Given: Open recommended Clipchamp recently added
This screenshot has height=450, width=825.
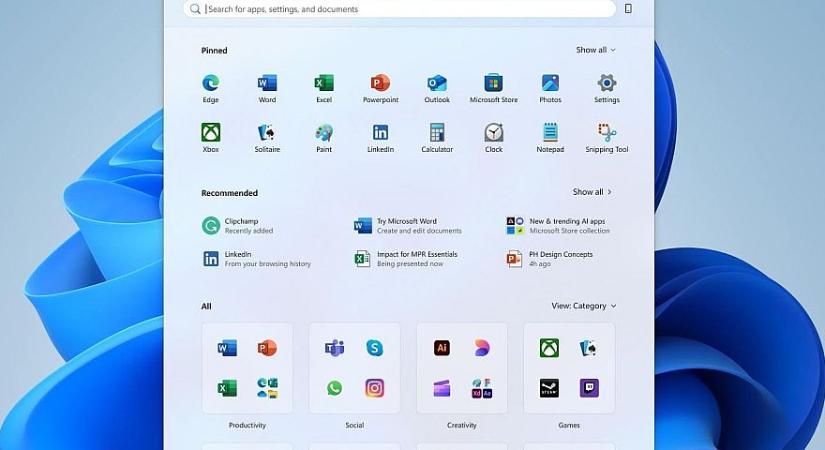Looking at the screenshot, I should point(238,226).
